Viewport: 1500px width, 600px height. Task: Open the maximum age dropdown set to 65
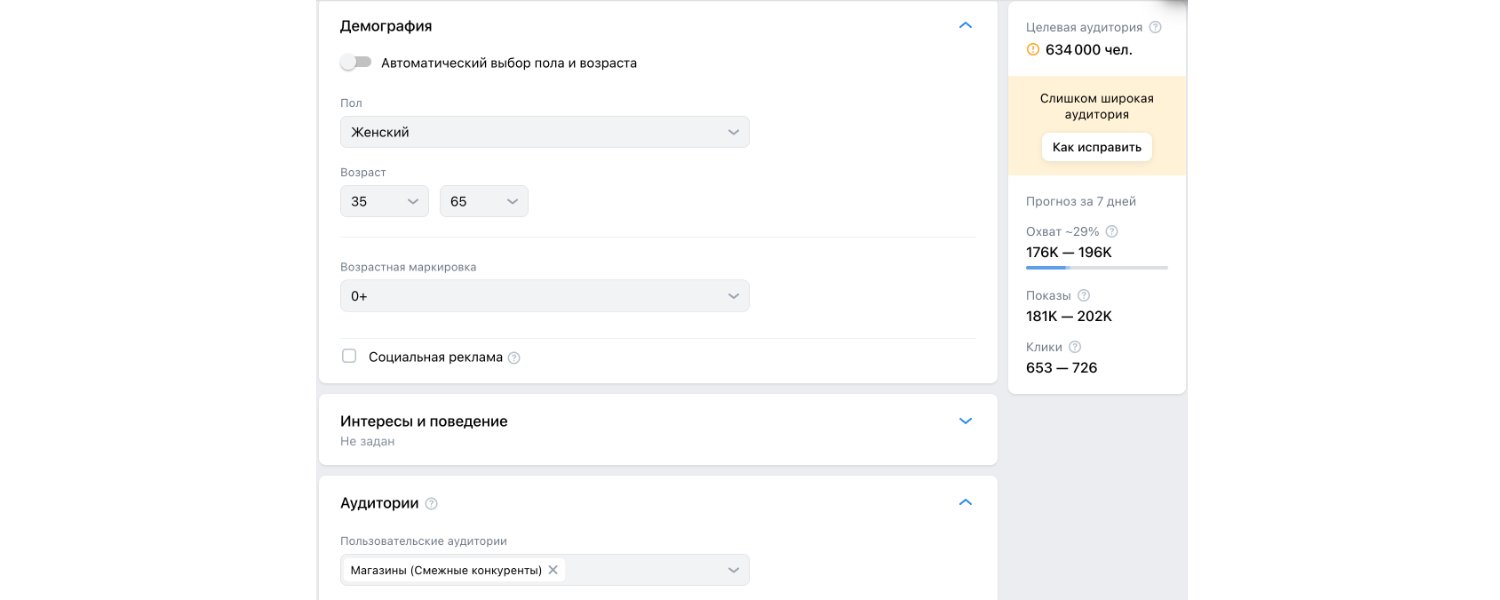coord(484,201)
